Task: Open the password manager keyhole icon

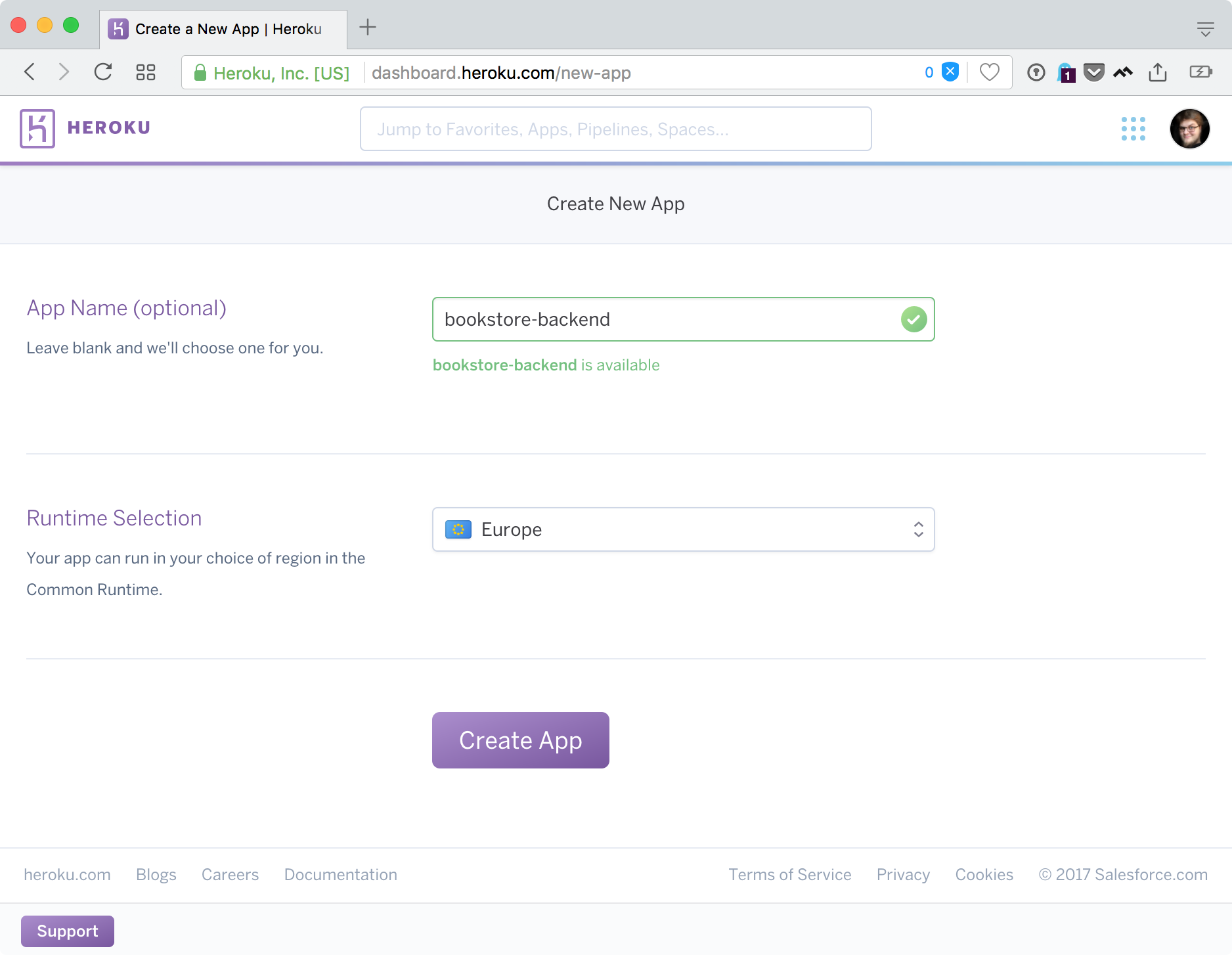Action: 1036,72
